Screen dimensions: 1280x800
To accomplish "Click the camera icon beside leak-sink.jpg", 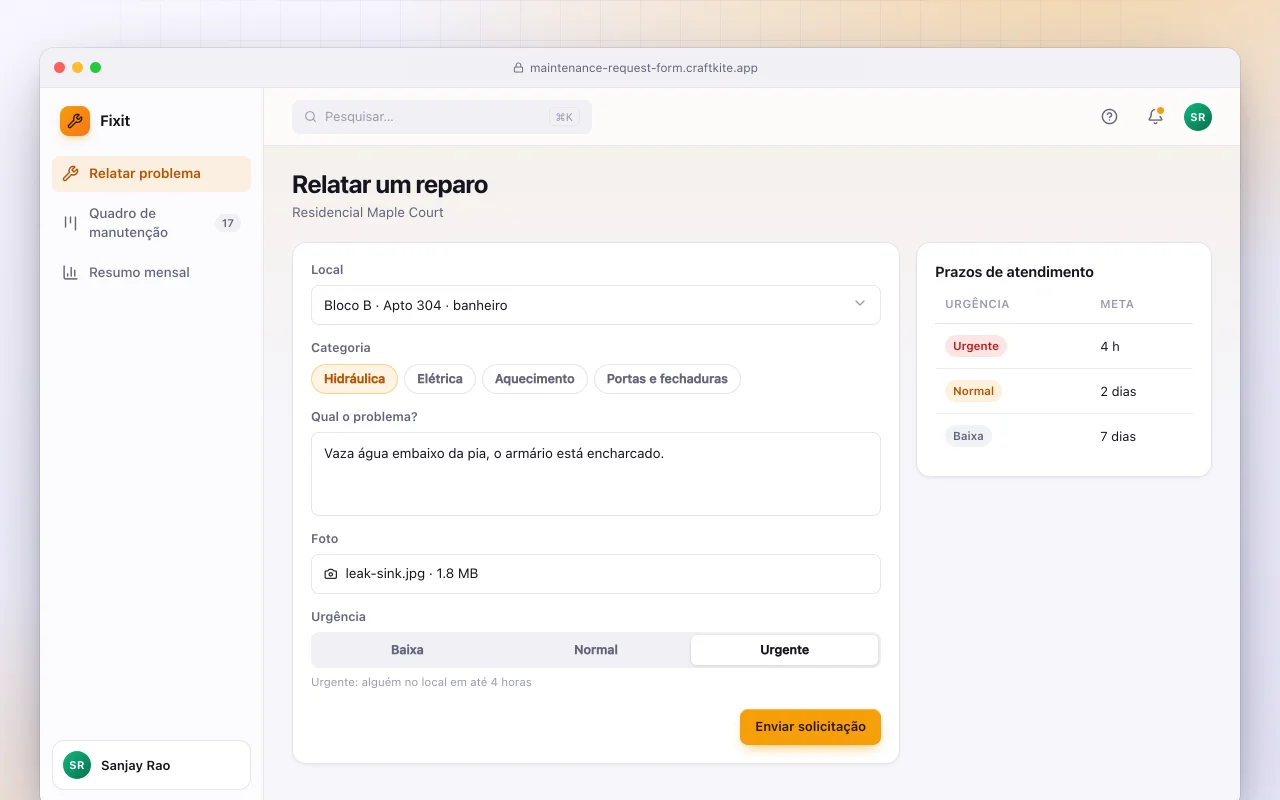I will 331,574.
